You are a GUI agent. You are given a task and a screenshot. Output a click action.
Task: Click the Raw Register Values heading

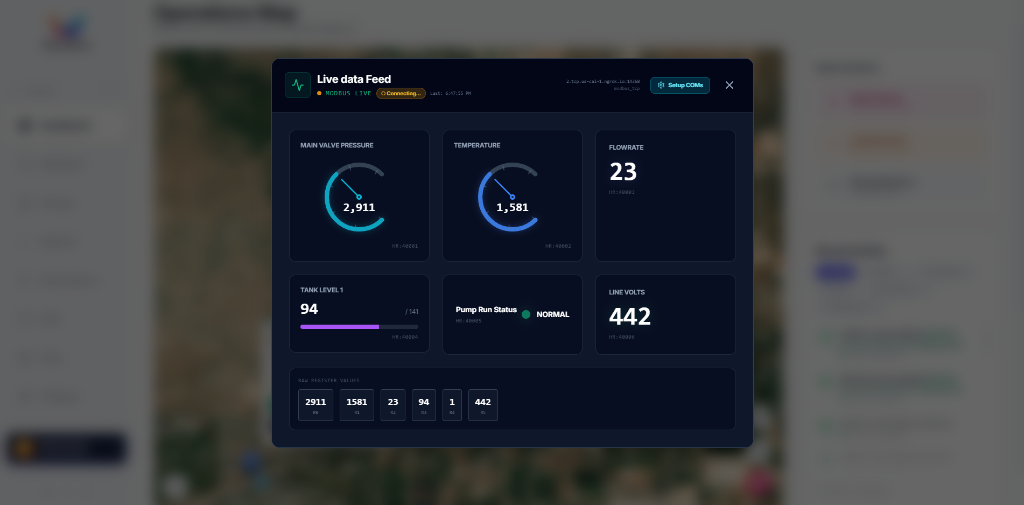pyautogui.click(x=329, y=380)
